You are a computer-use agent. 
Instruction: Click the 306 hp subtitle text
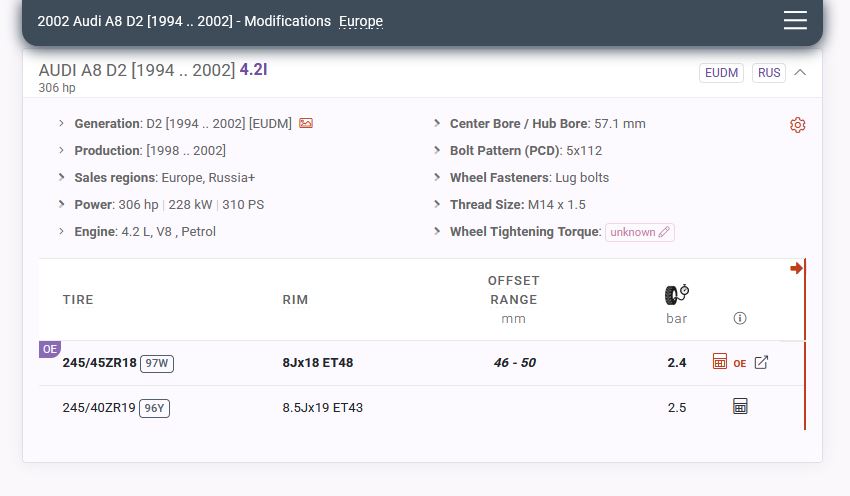pos(57,88)
